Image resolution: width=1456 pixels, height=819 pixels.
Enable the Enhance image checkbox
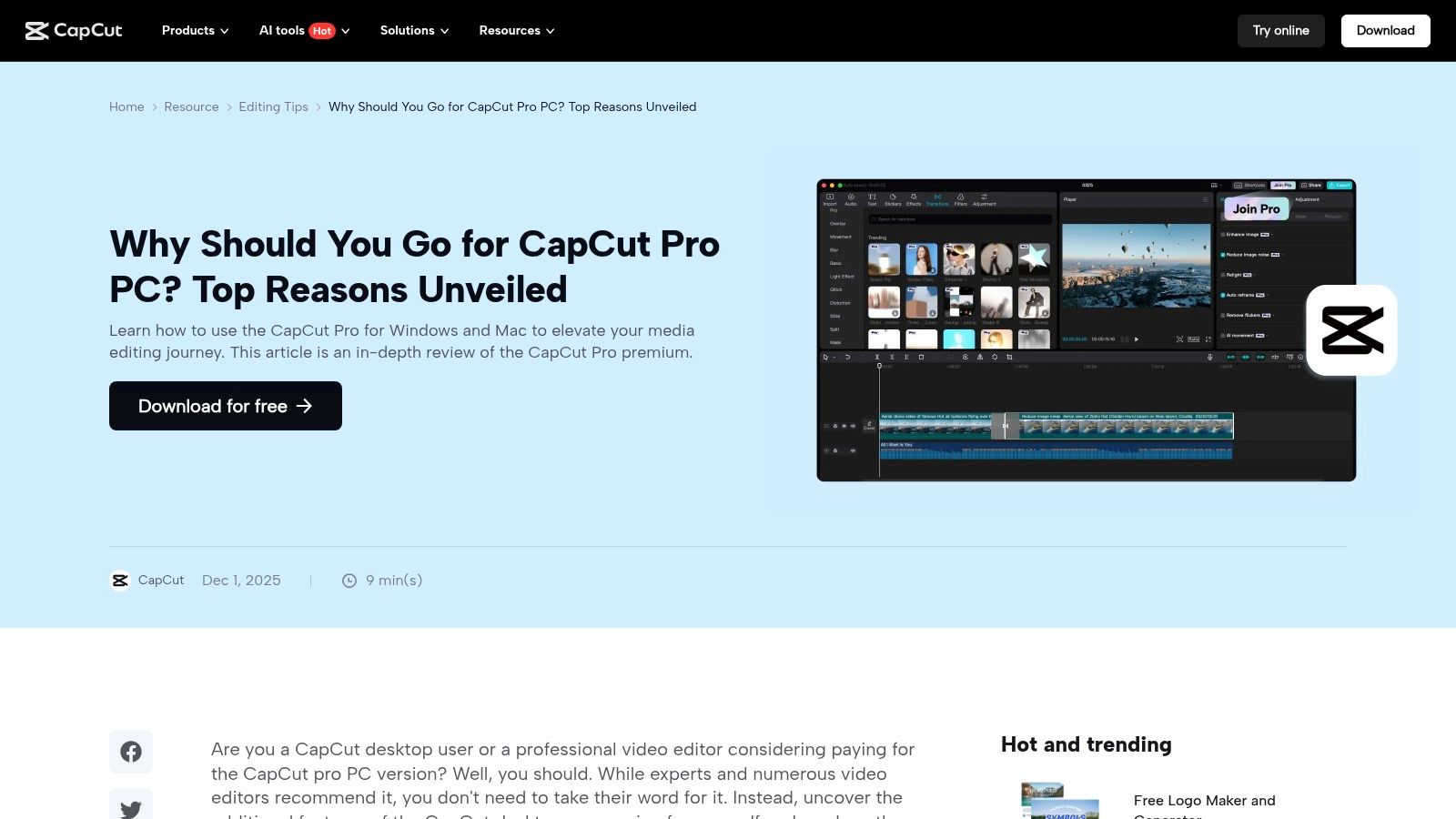1223,235
